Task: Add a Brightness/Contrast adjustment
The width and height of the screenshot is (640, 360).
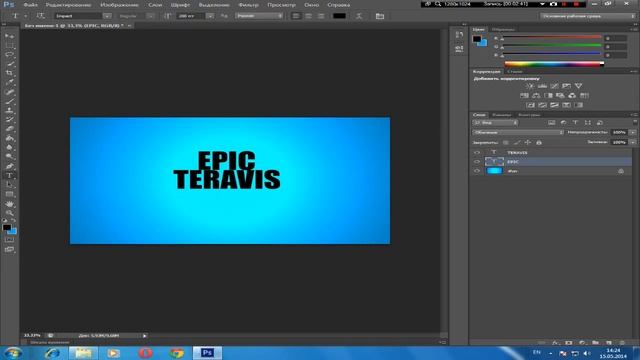Action: tap(530, 86)
